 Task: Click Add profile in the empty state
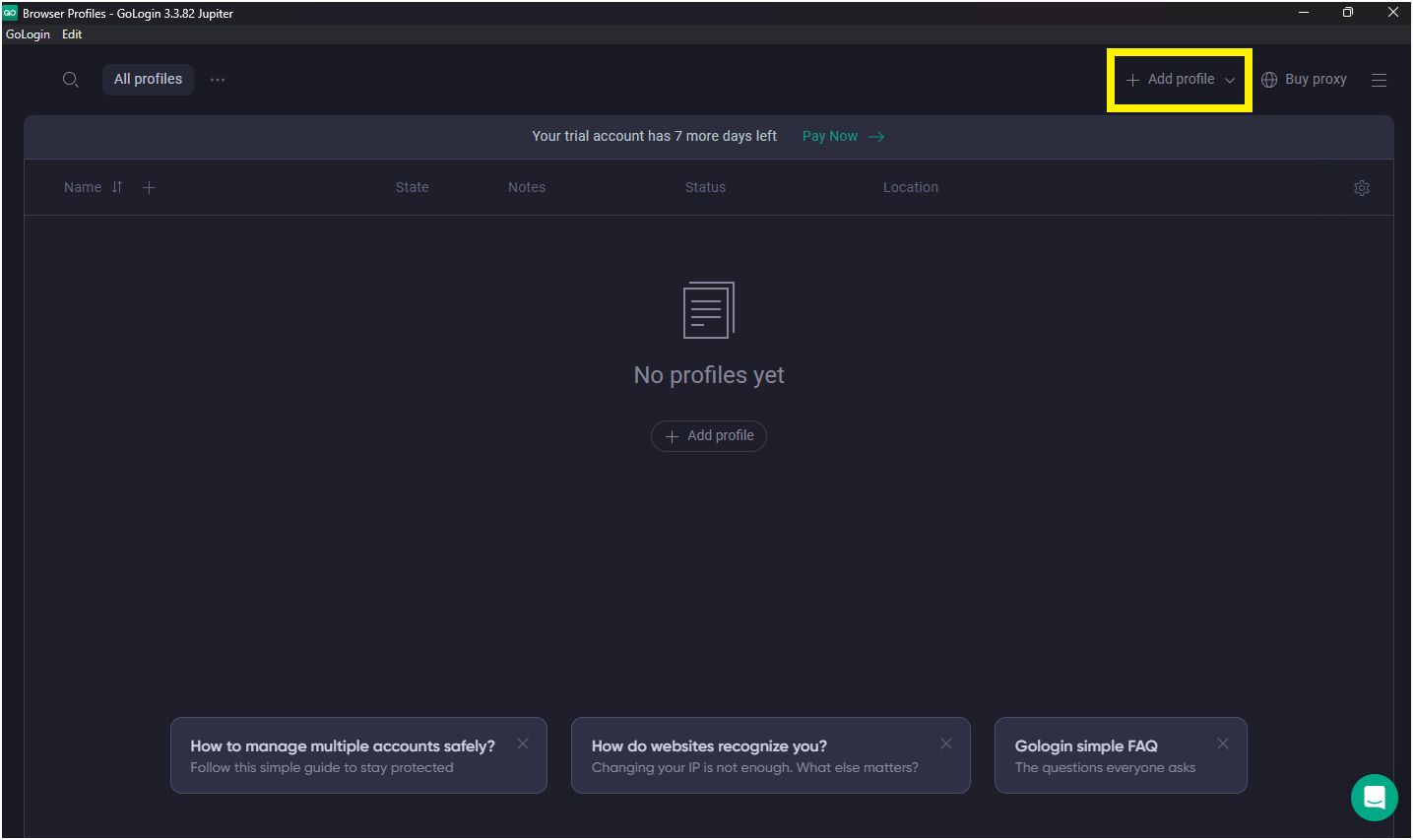pyautogui.click(x=708, y=435)
